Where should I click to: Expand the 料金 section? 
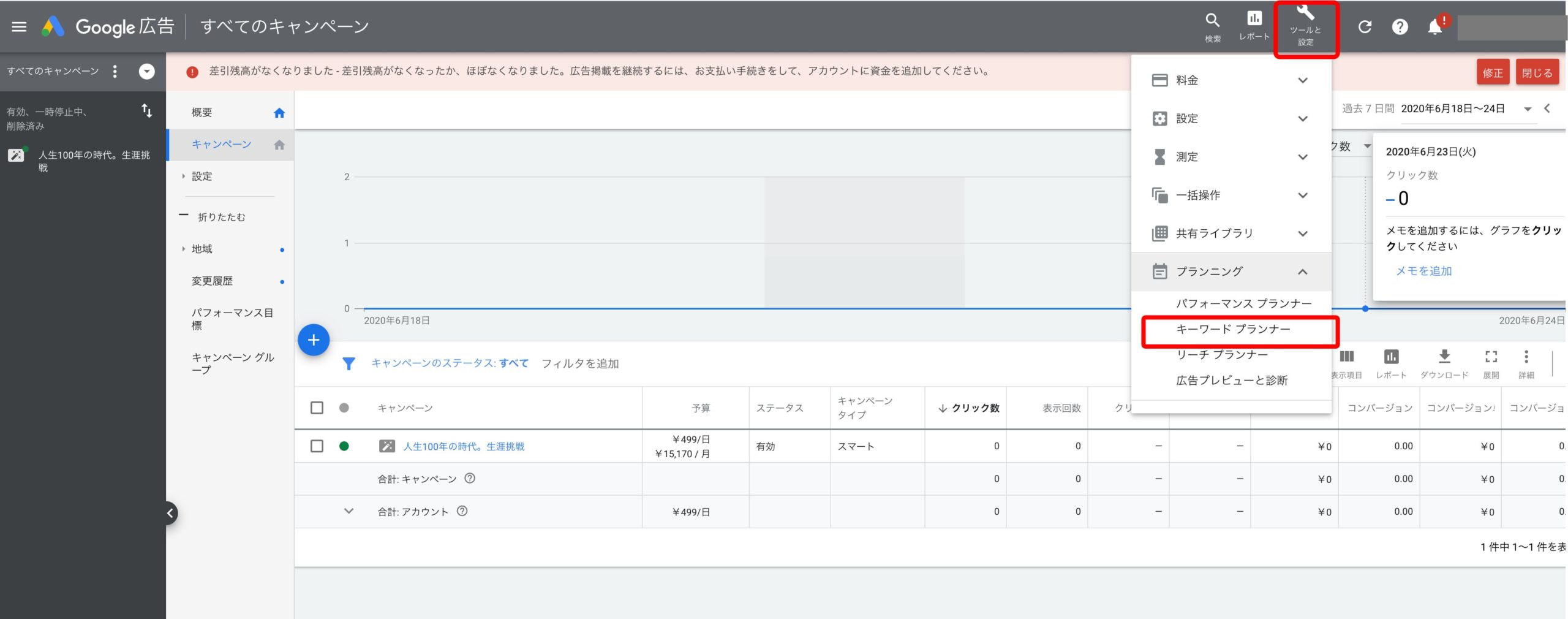tap(1231, 80)
